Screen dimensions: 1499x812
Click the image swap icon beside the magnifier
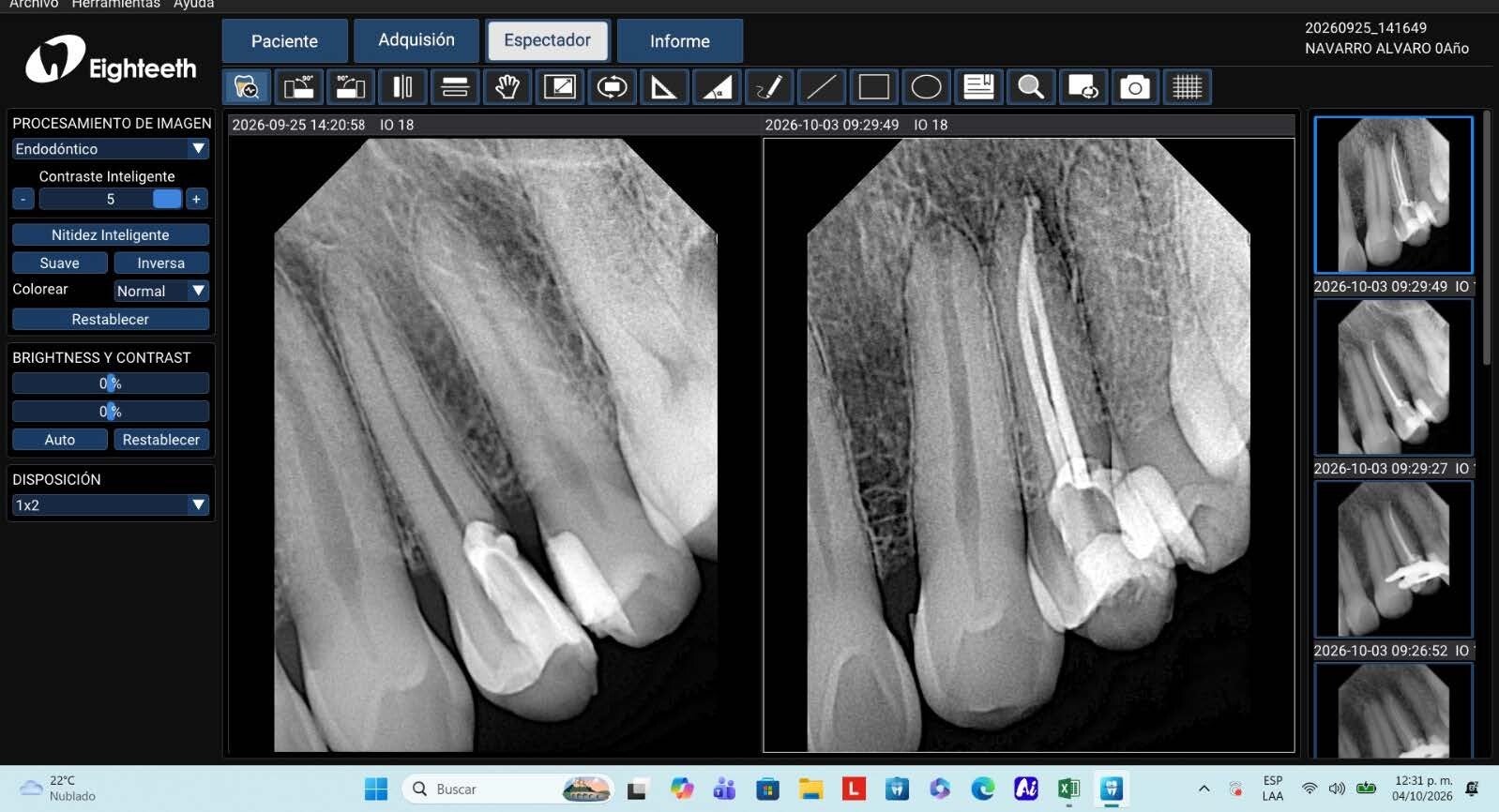point(1083,87)
